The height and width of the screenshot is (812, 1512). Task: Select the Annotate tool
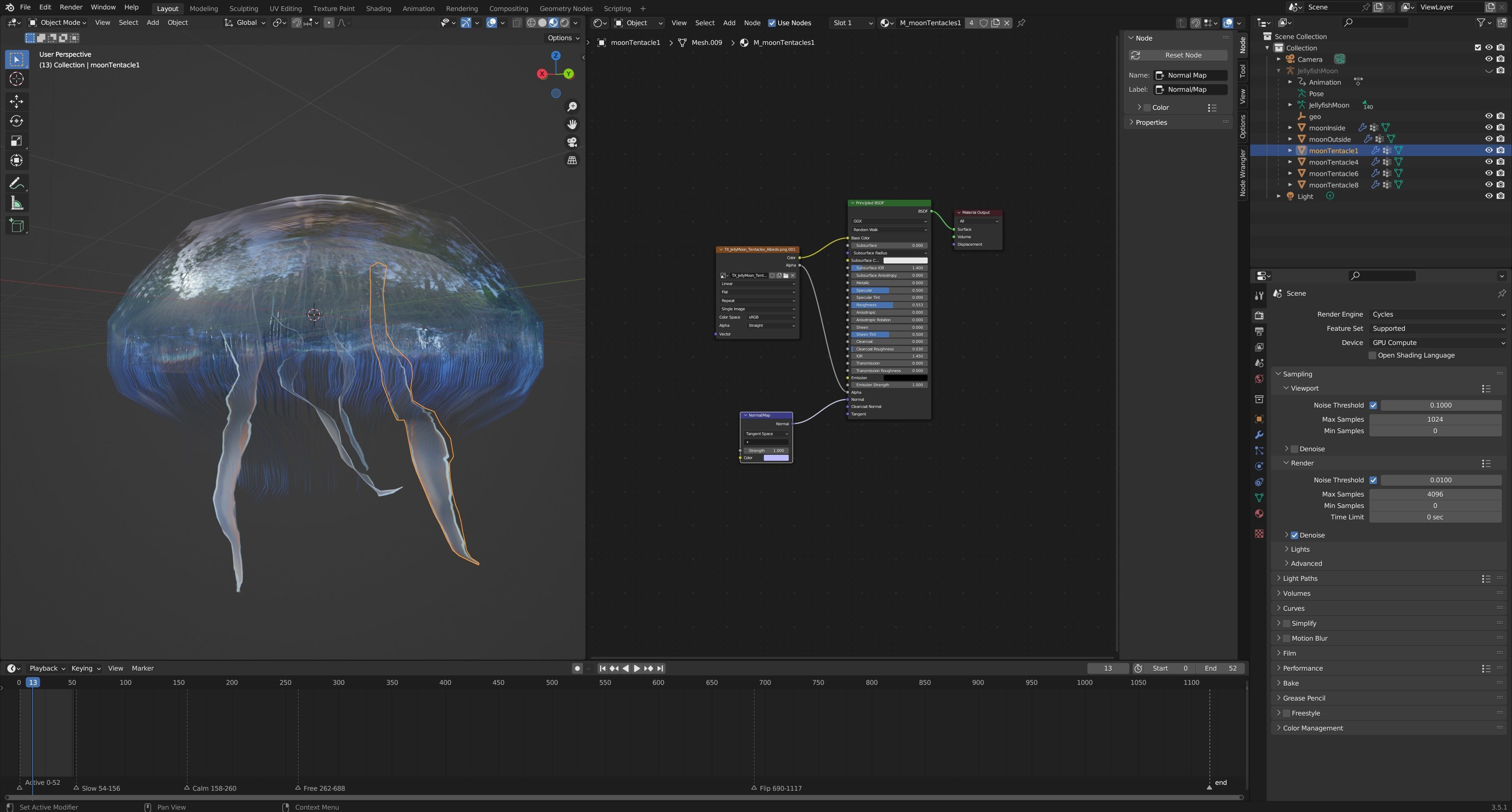tap(17, 184)
